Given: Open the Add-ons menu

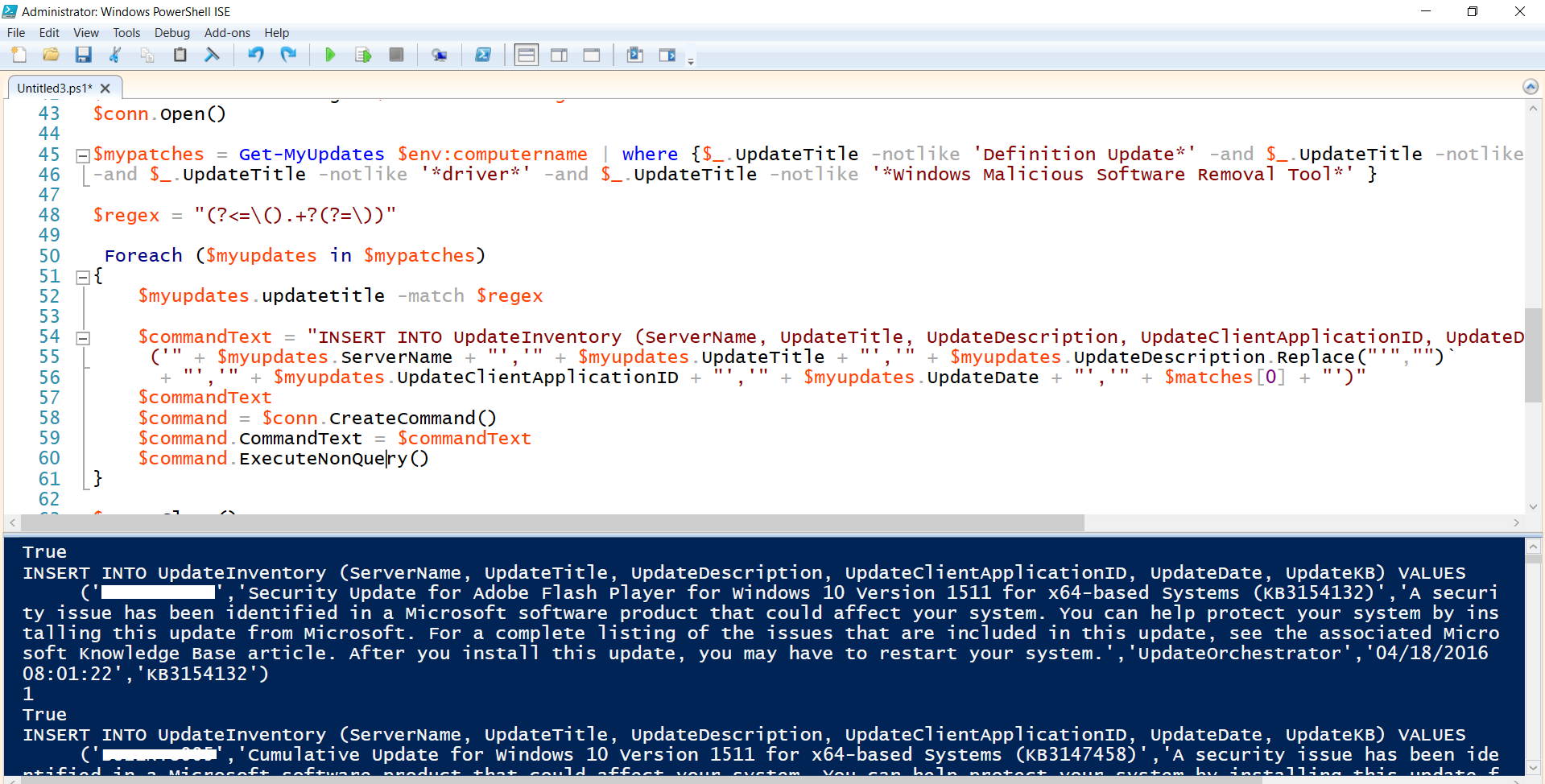Looking at the screenshot, I should 227,33.
